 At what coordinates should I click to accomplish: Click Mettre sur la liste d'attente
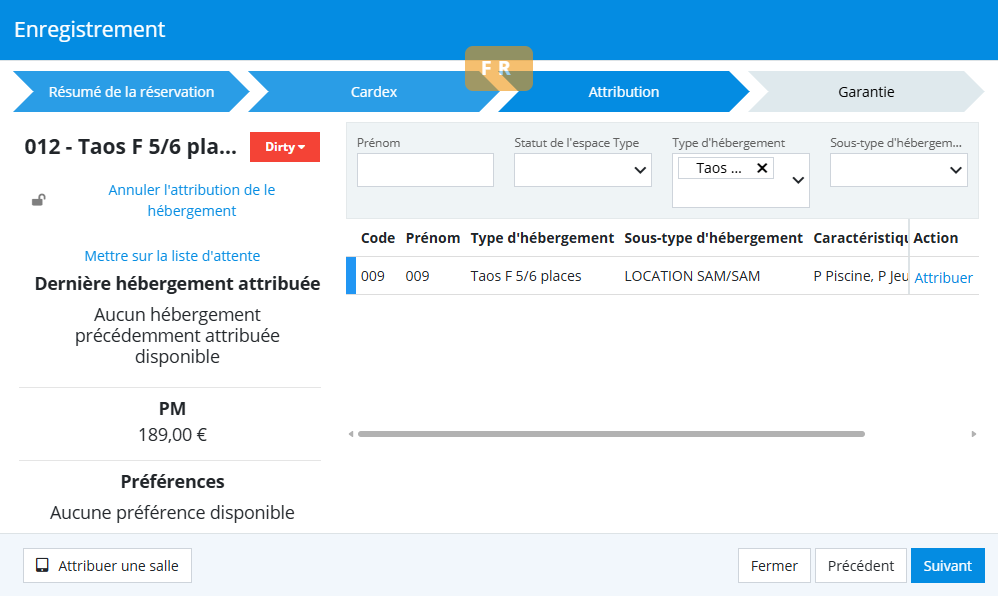172,256
